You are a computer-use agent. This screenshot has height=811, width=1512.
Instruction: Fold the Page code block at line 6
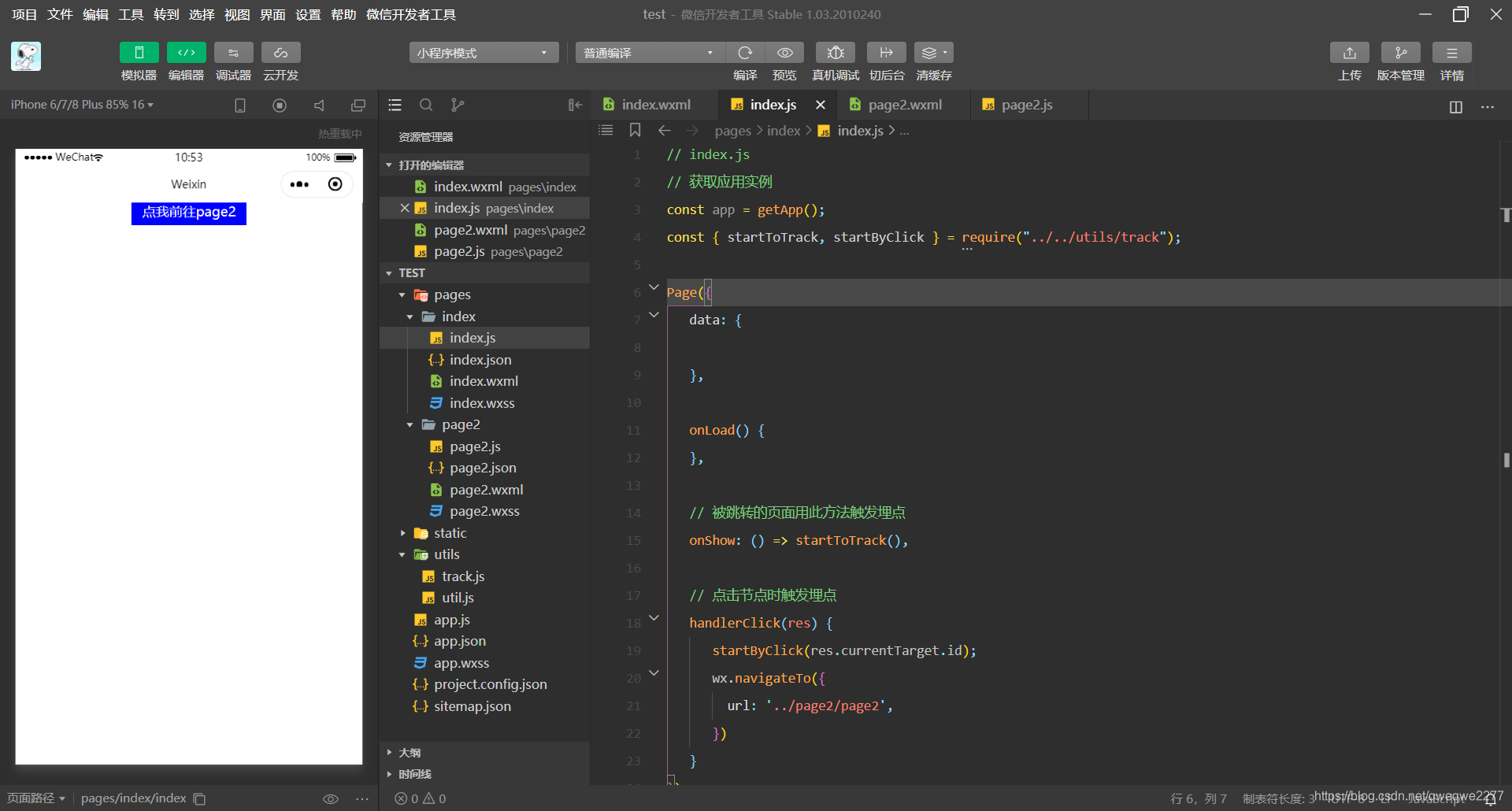[654, 287]
